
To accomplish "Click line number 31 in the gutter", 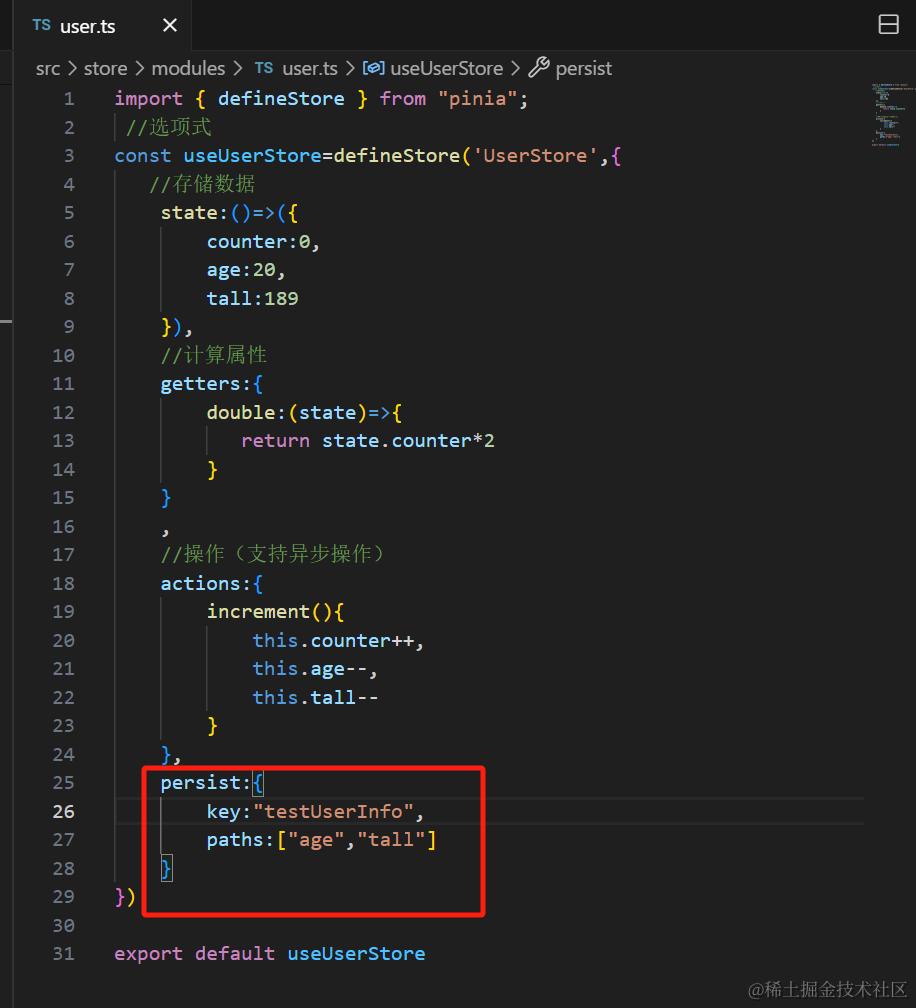I will pos(64,953).
